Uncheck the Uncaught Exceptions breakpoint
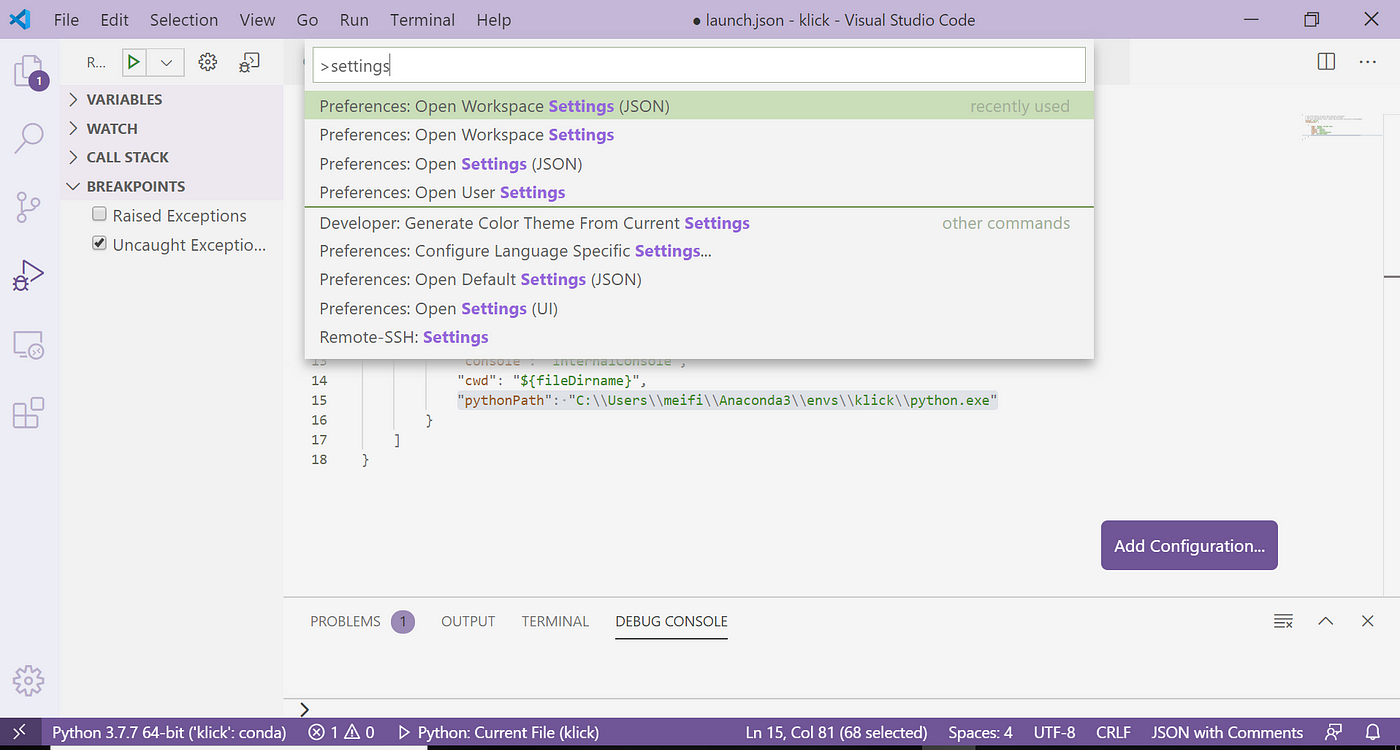Screen dimensions: 1400x750 [99, 243]
